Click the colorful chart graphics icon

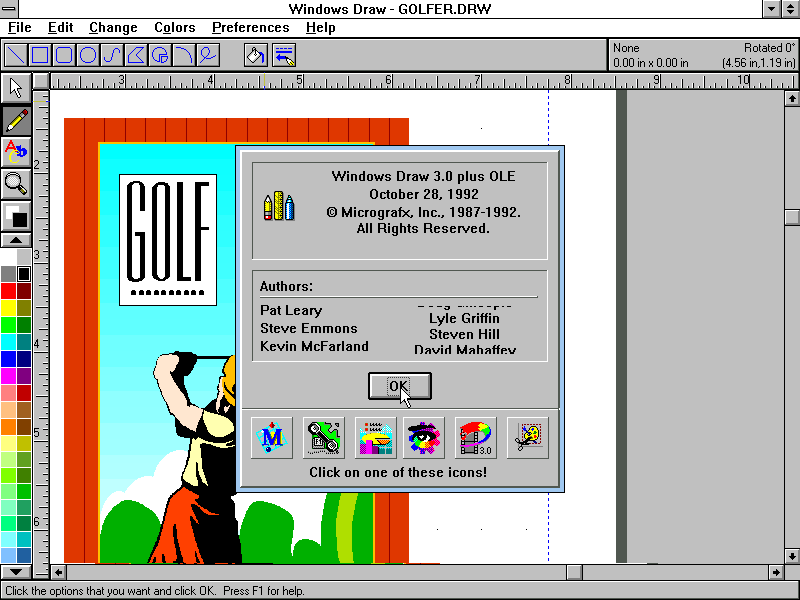click(x=376, y=438)
